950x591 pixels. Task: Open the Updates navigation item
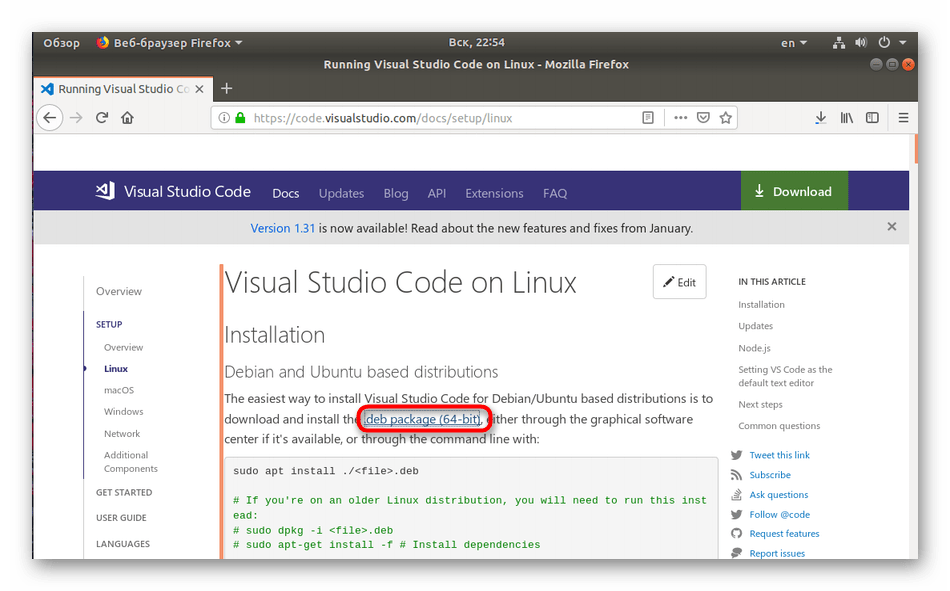tap(341, 193)
